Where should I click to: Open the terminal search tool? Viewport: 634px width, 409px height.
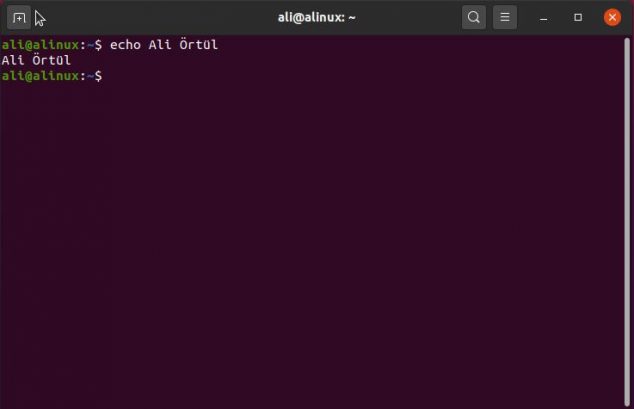point(474,17)
